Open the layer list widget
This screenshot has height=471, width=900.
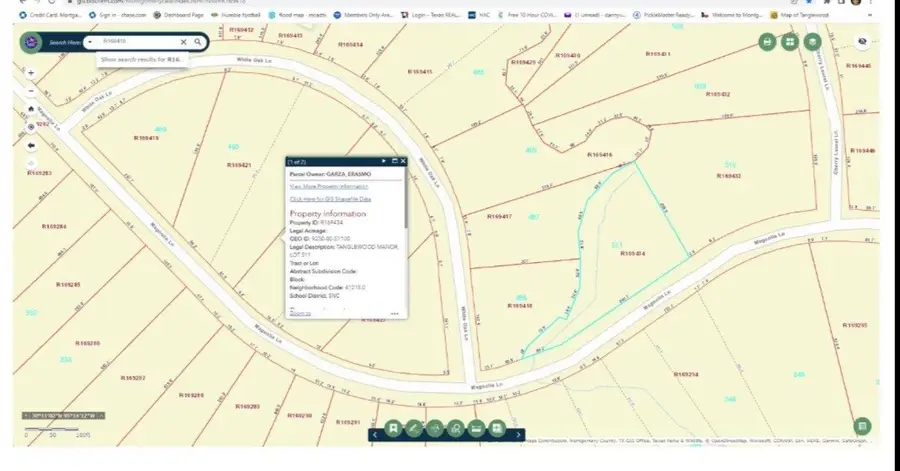tap(813, 42)
